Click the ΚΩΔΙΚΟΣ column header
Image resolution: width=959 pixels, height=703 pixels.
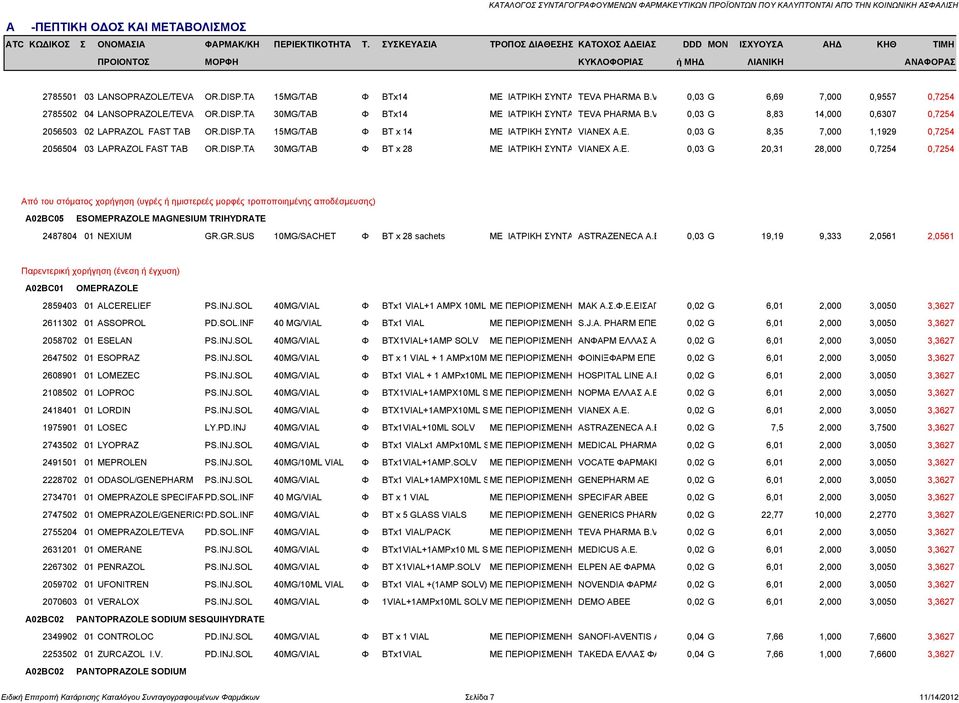pyautogui.click(x=50, y=45)
